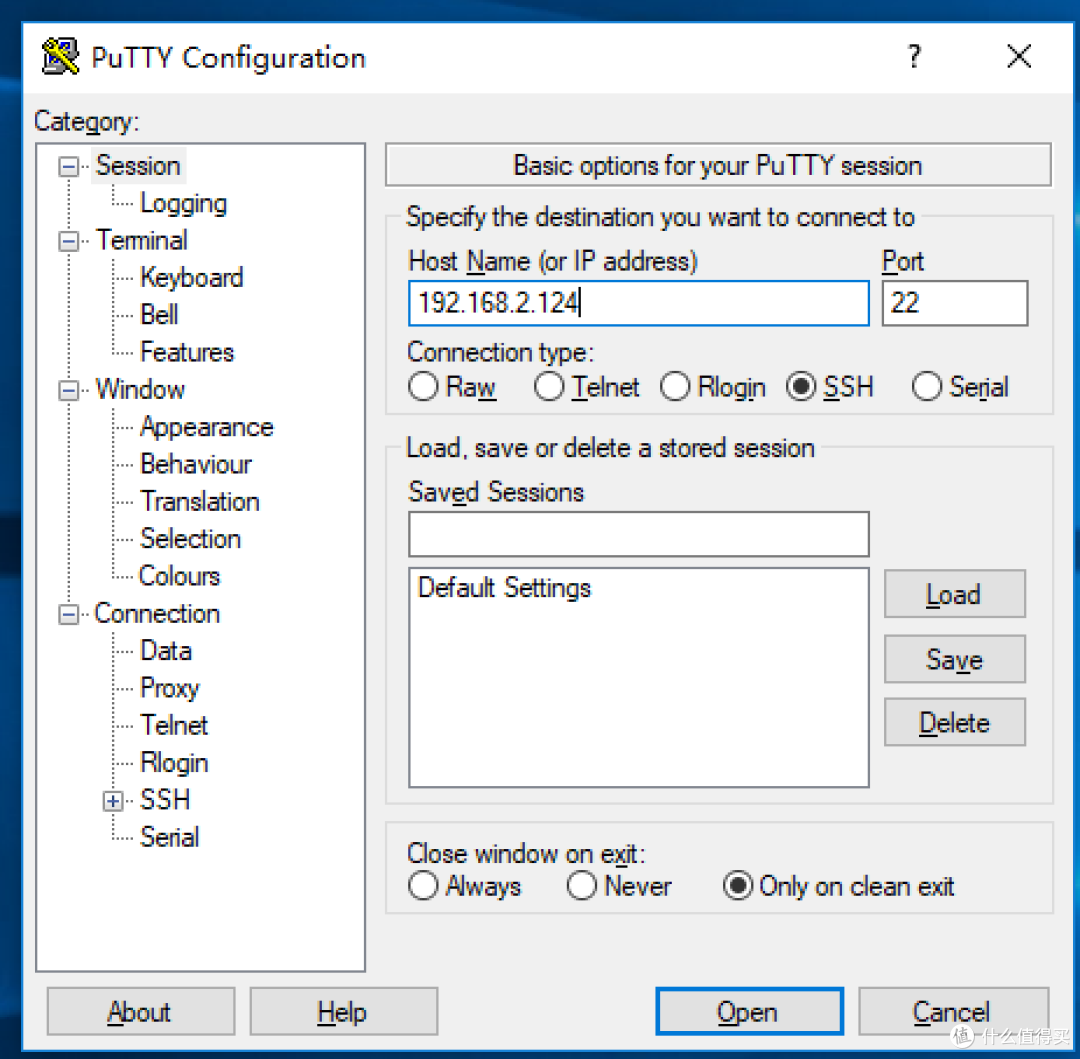The image size is (1080, 1059).
Task: Open the Appearance settings category
Action: (207, 427)
